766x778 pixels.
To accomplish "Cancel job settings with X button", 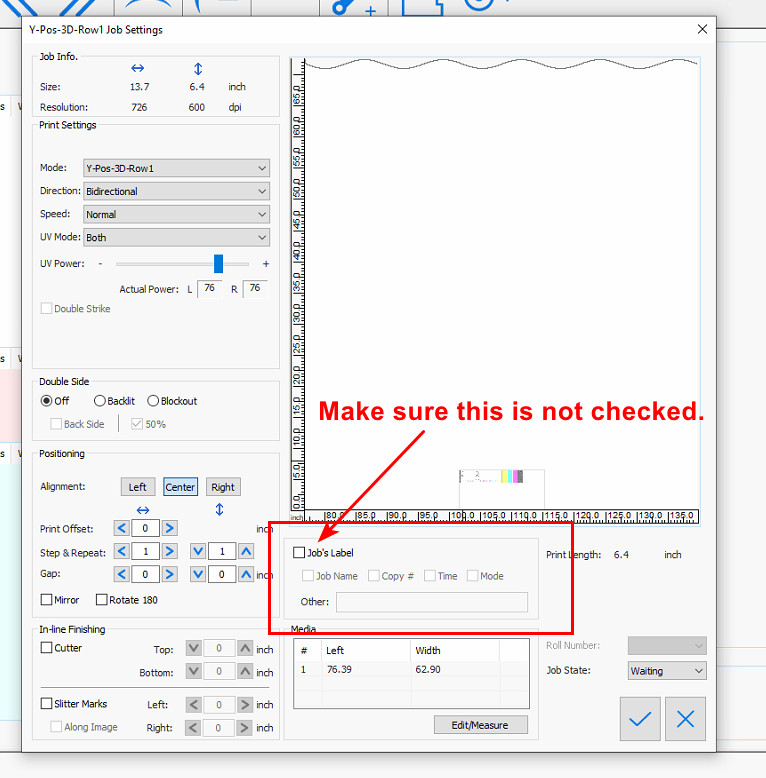I will point(685,718).
